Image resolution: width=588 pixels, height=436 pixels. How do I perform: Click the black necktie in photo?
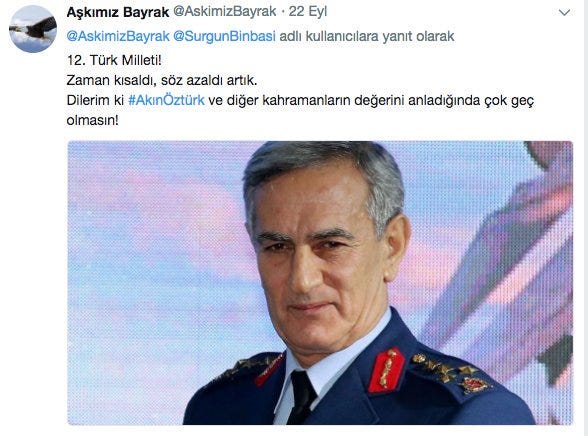pos(302,397)
